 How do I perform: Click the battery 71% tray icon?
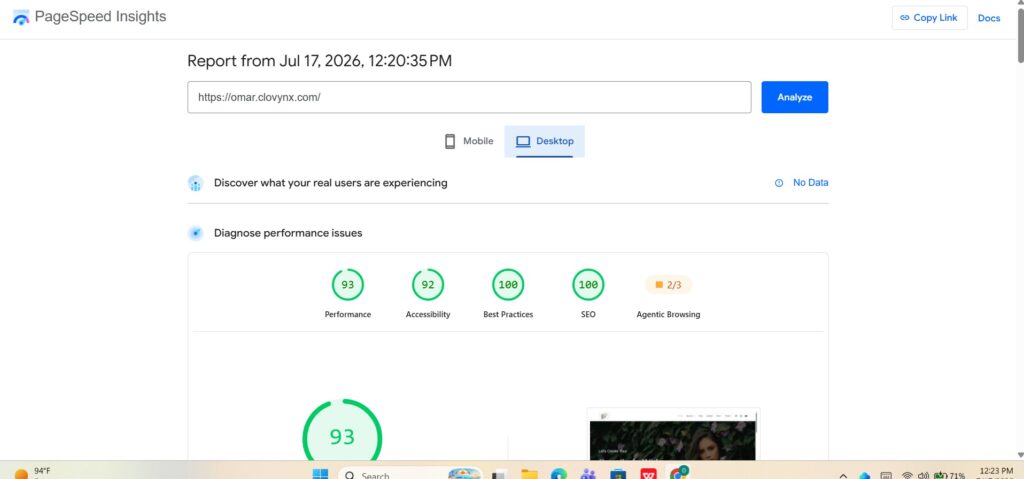pyautogui.click(x=950, y=475)
